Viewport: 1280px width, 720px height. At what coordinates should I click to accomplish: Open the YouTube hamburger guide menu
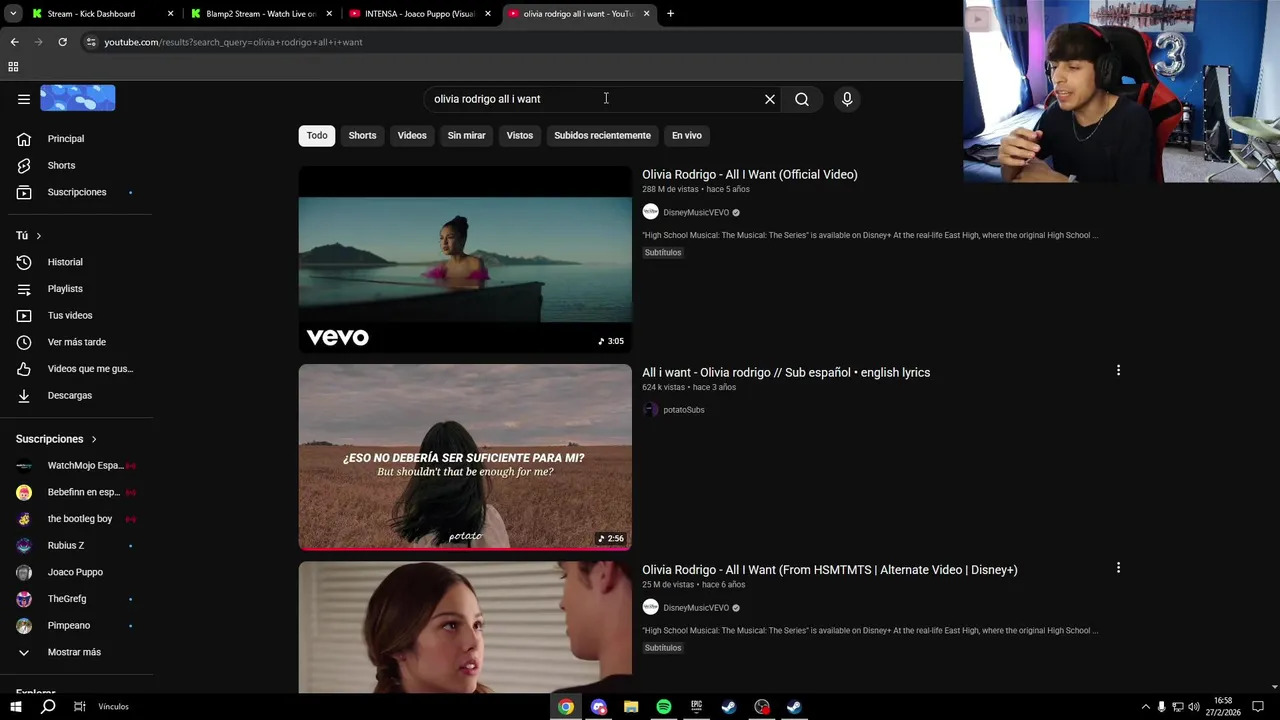tap(24, 99)
